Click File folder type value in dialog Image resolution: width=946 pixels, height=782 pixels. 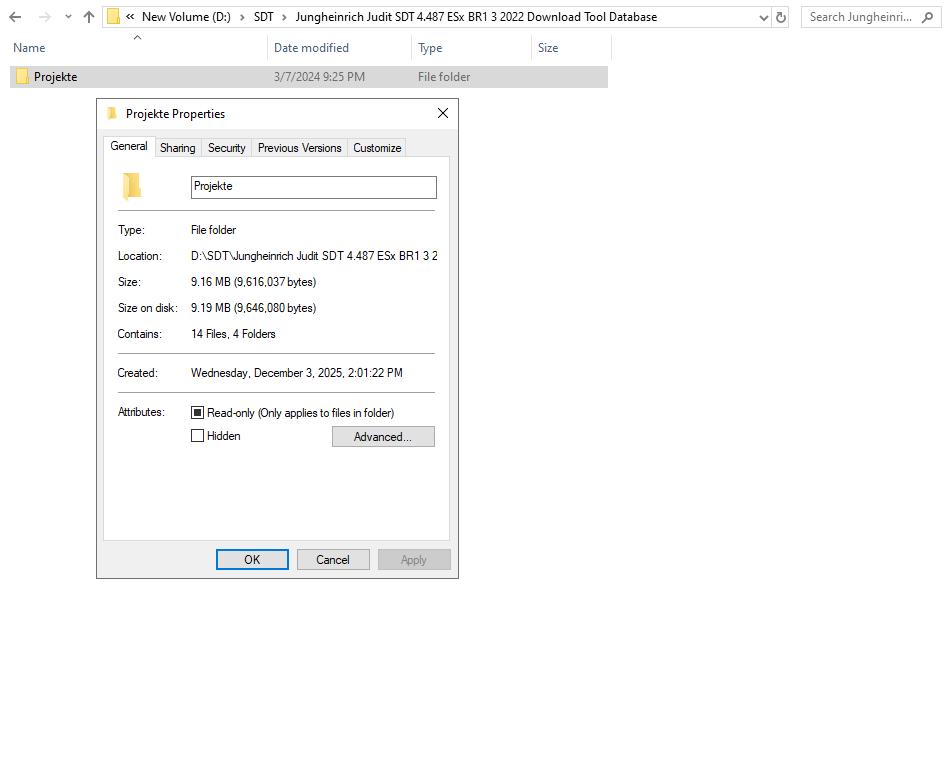pos(214,230)
